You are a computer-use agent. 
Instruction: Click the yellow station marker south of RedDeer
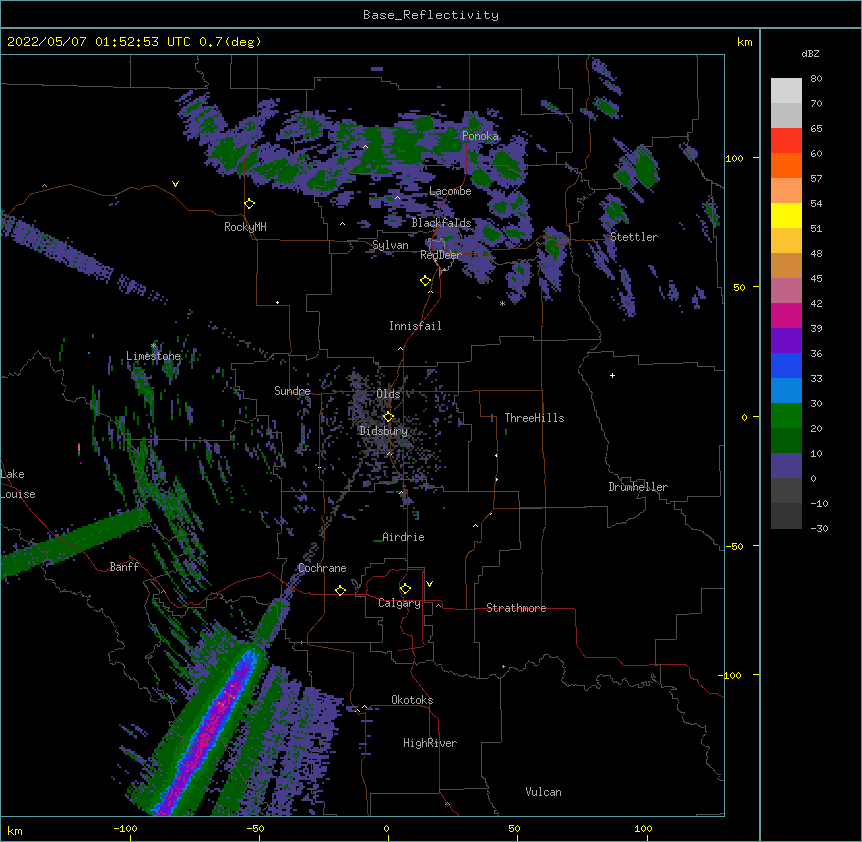point(426,281)
